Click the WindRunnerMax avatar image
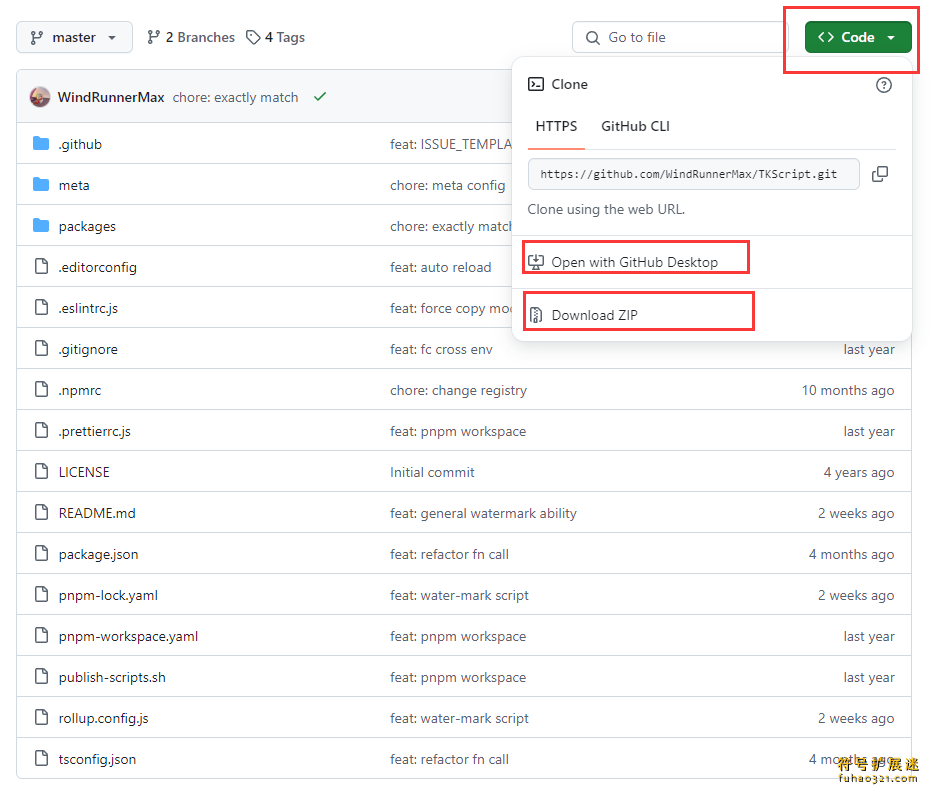 click(40, 97)
